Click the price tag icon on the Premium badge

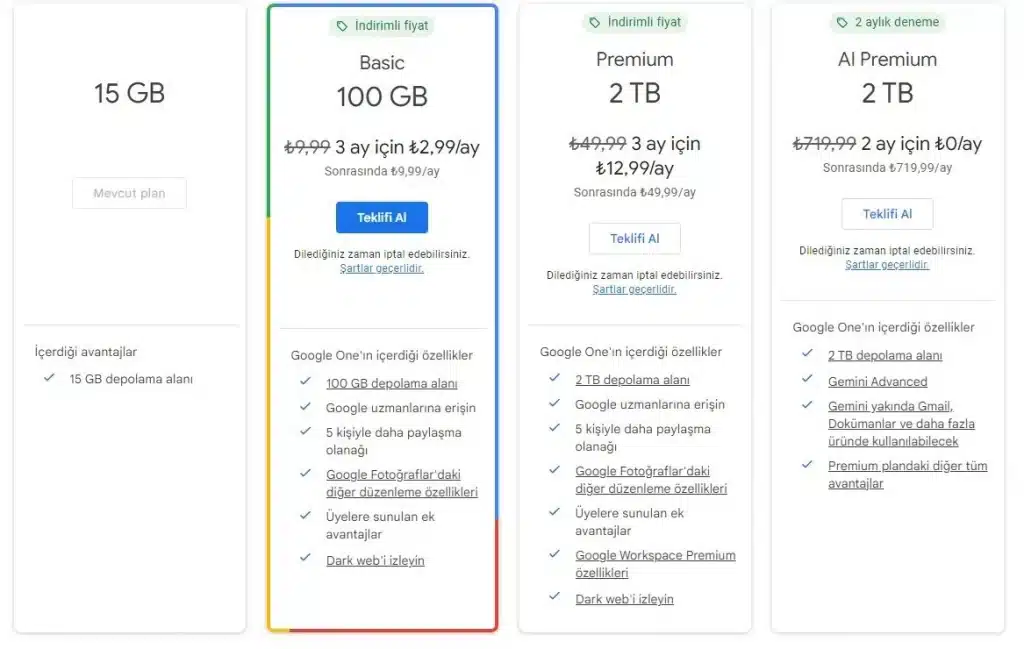[594, 22]
